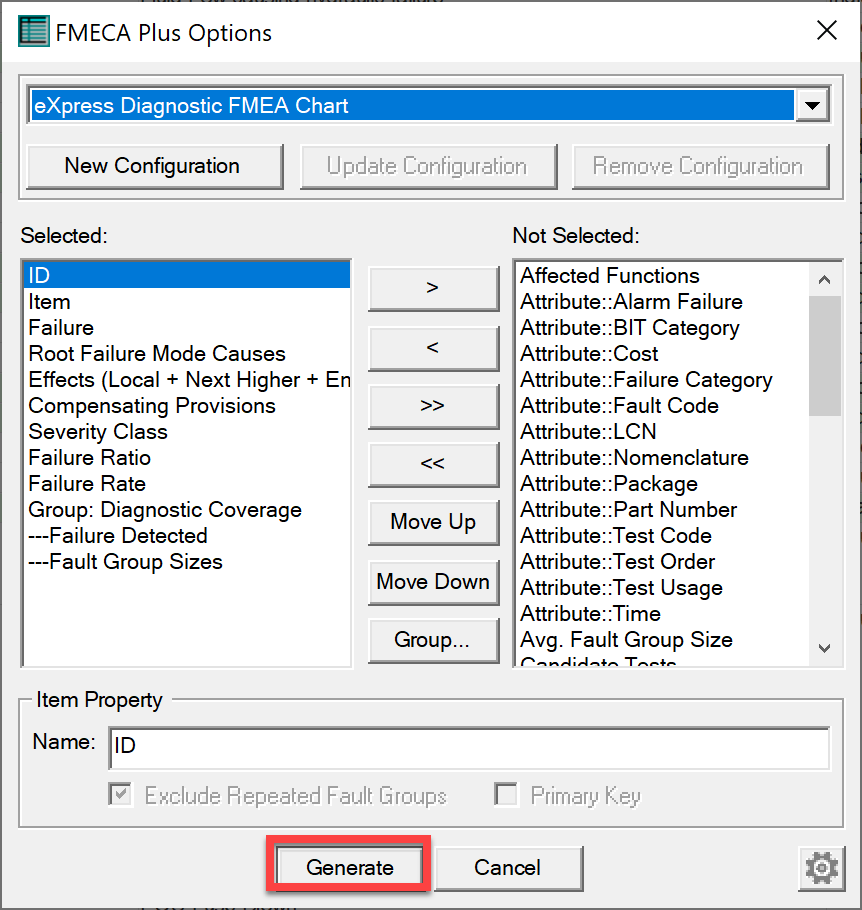Image resolution: width=862 pixels, height=910 pixels.
Task: Click the Remove Configuration button
Action: click(x=700, y=167)
